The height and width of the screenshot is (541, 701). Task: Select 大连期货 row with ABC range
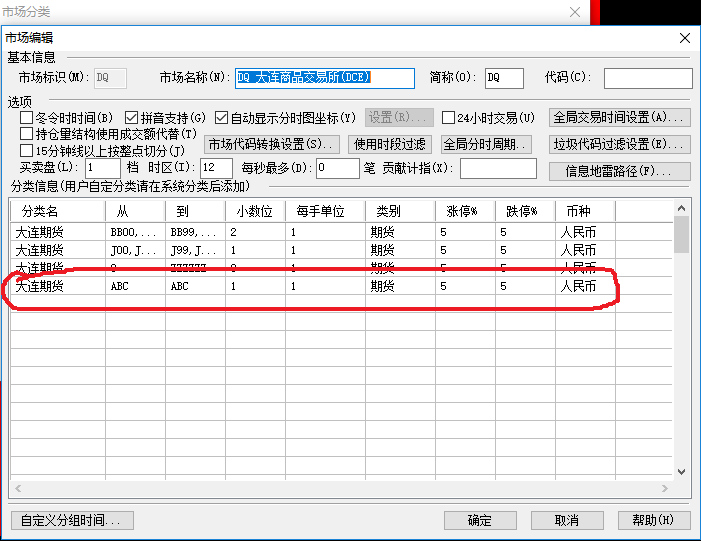point(342,286)
